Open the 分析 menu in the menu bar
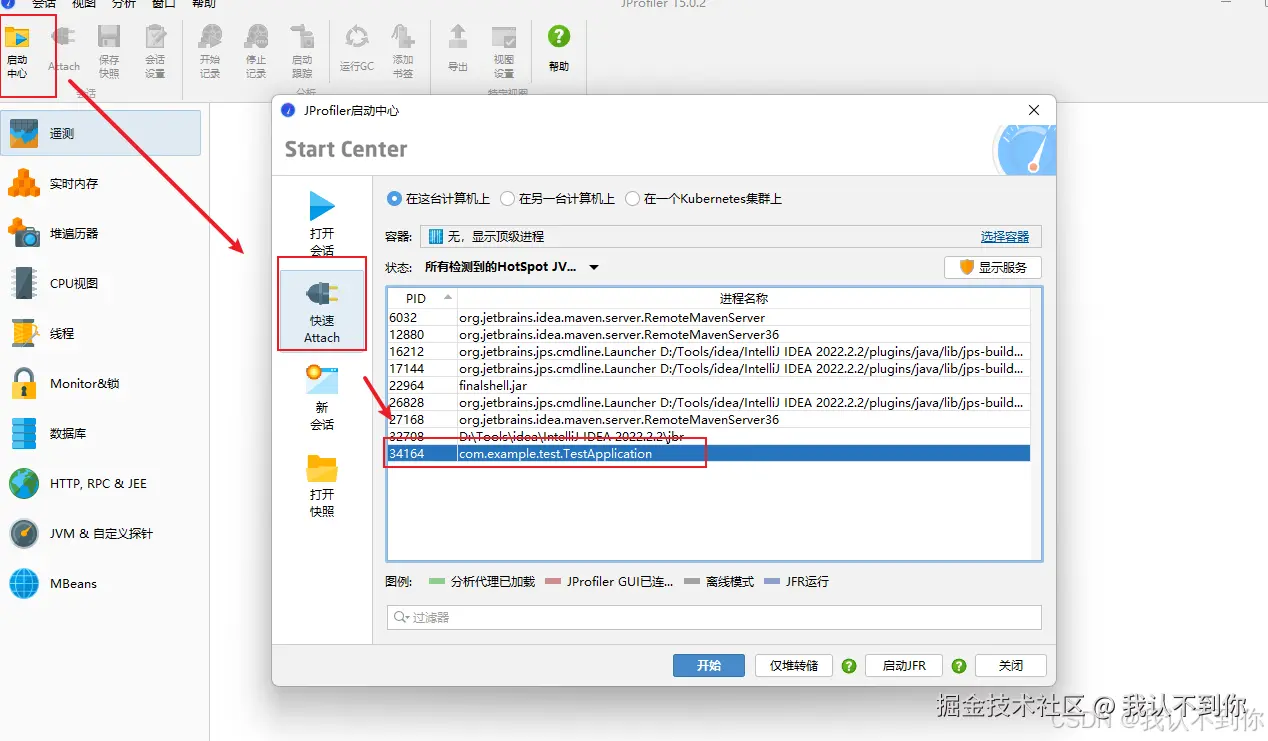The width and height of the screenshot is (1268, 741). [x=124, y=4]
